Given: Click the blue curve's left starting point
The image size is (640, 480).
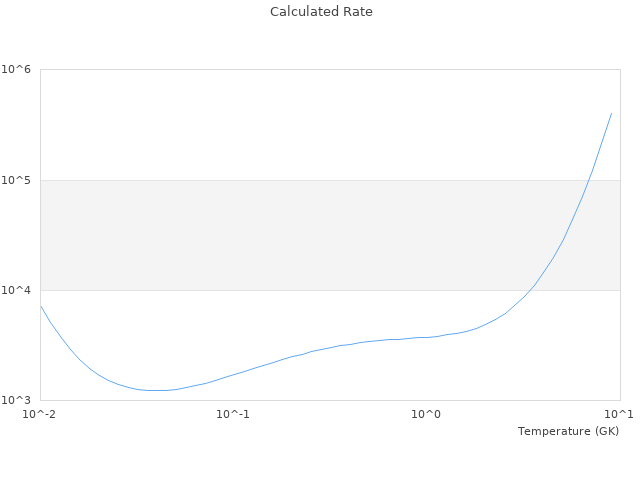Looking at the screenshot, I should coord(40,306).
